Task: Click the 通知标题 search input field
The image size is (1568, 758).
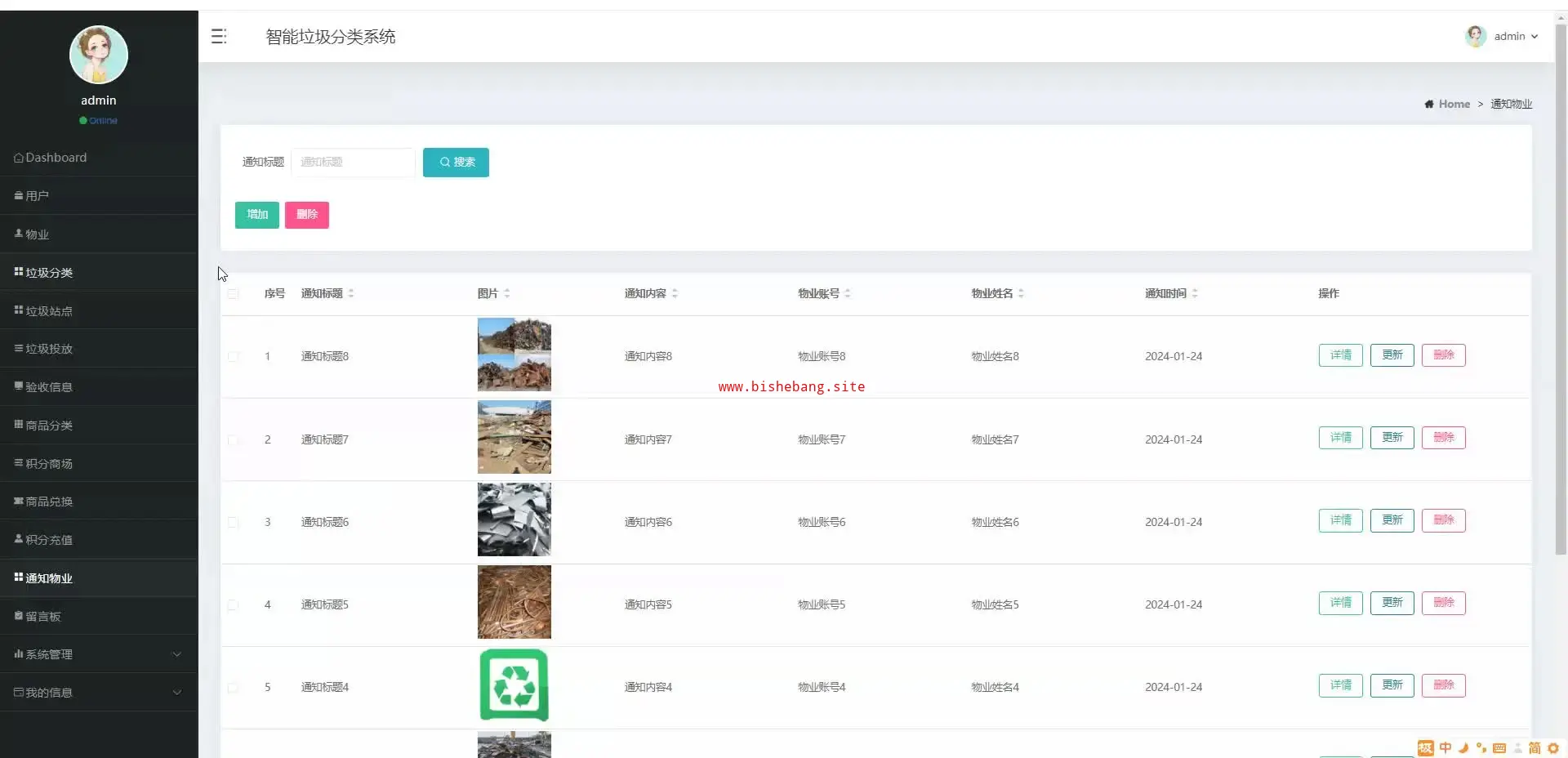Action: (353, 163)
